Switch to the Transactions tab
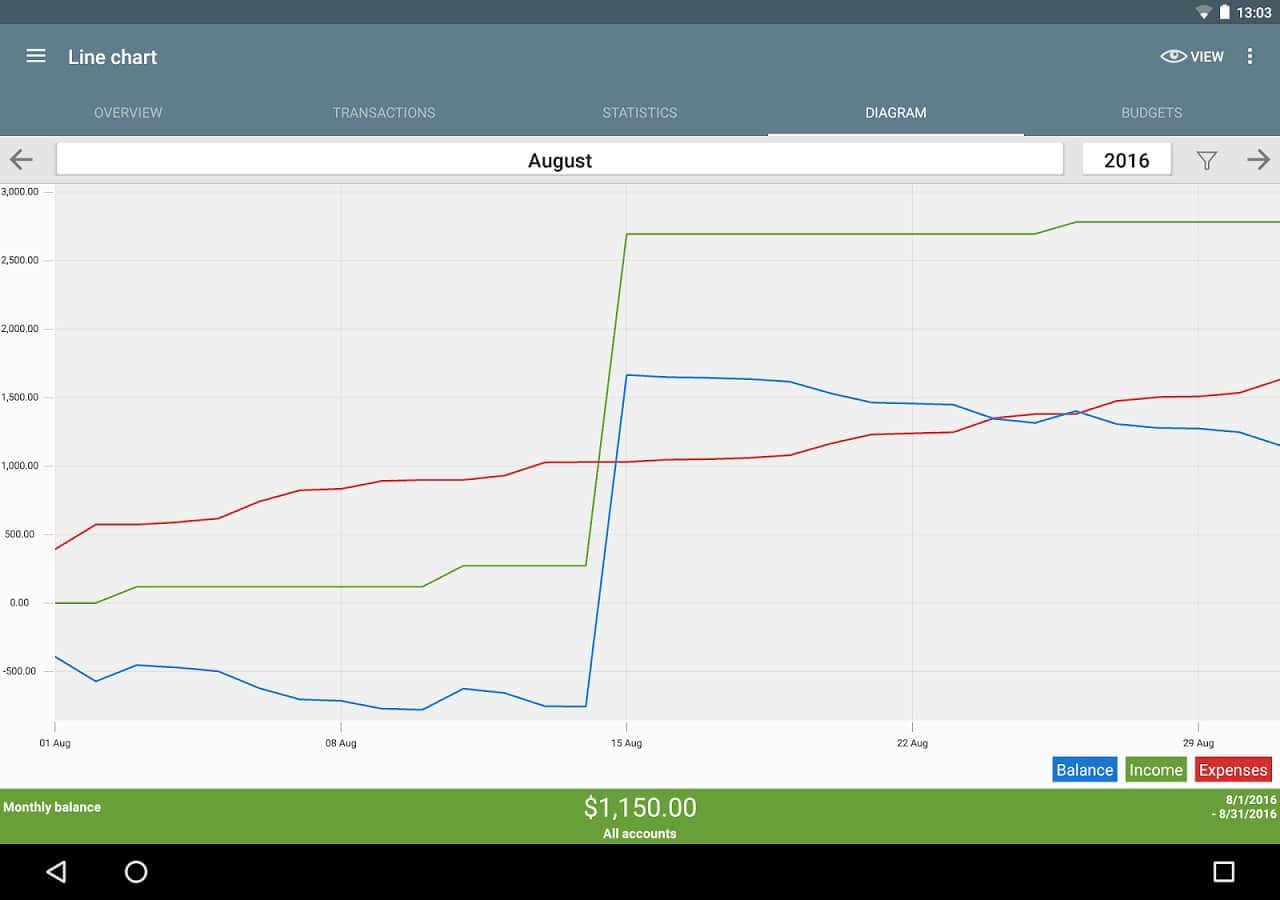The width and height of the screenshot is (1280, 900). (384, 113)
